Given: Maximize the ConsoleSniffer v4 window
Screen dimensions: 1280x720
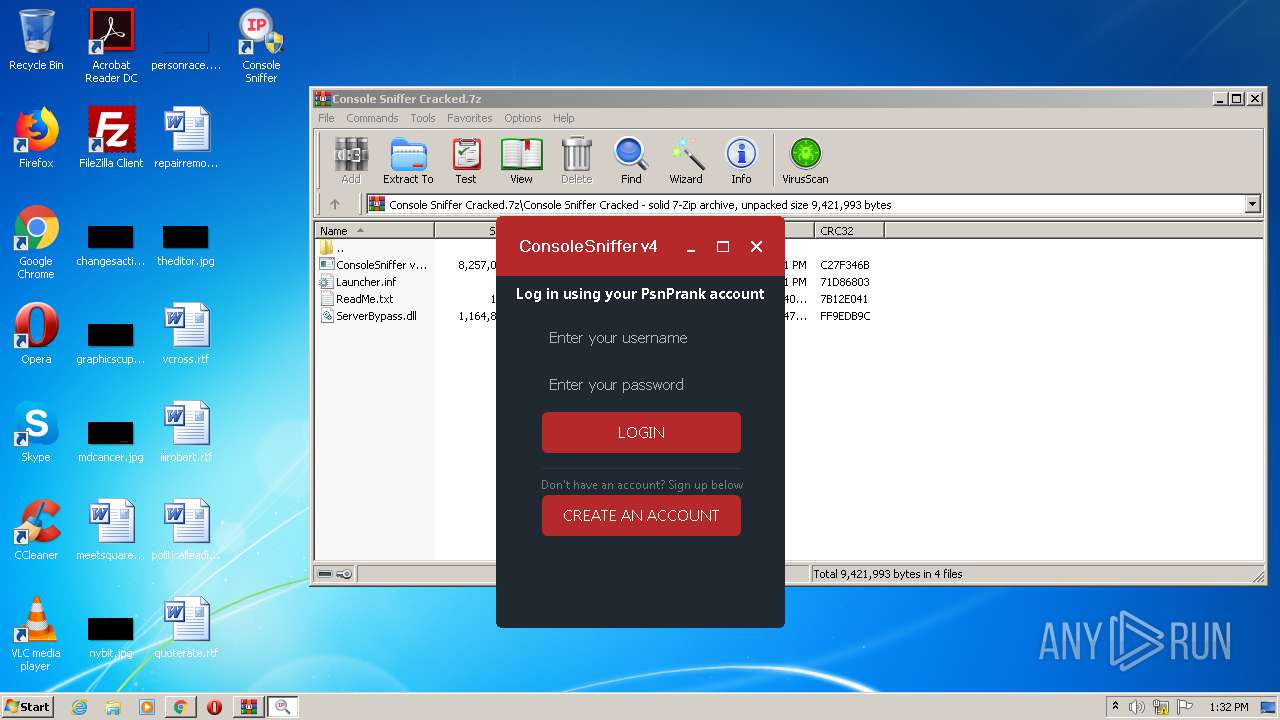Looking at the screenshot, I should point(723,247).
